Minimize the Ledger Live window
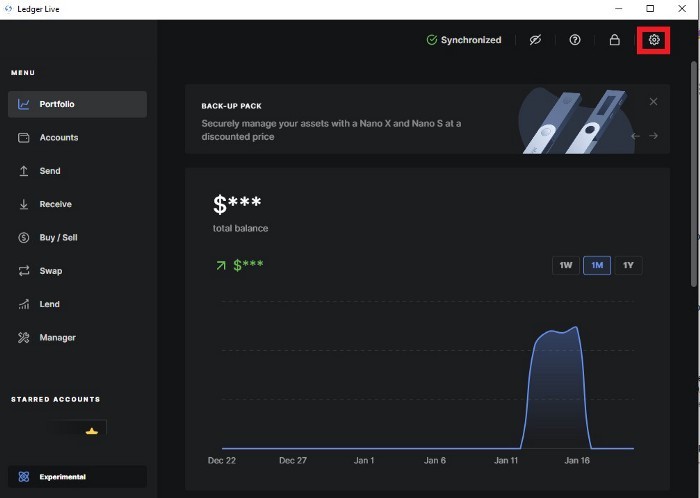 [618, 8]
